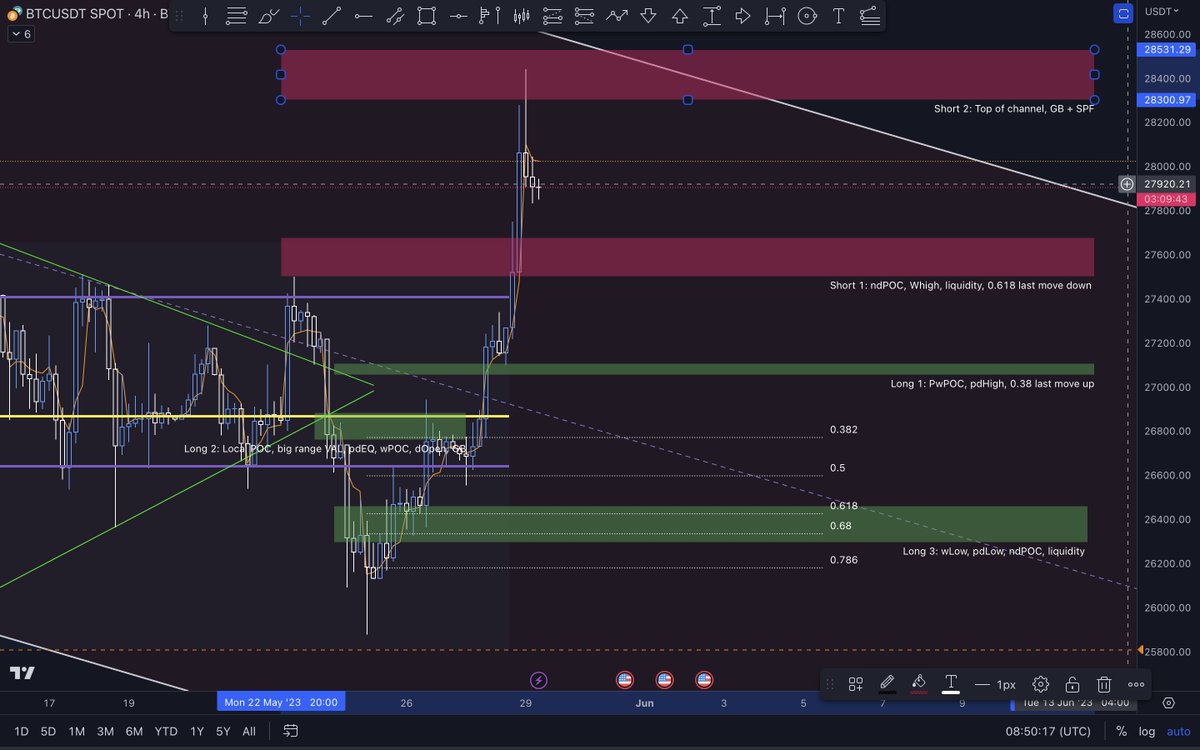Expand the indicator legend showing 6
1200x750 pixels.
coord(21,34)
